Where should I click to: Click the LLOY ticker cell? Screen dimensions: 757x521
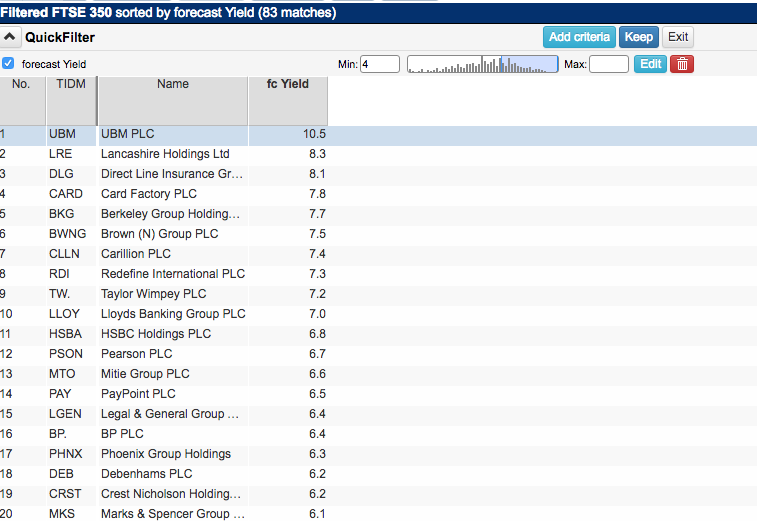point(71,314)
